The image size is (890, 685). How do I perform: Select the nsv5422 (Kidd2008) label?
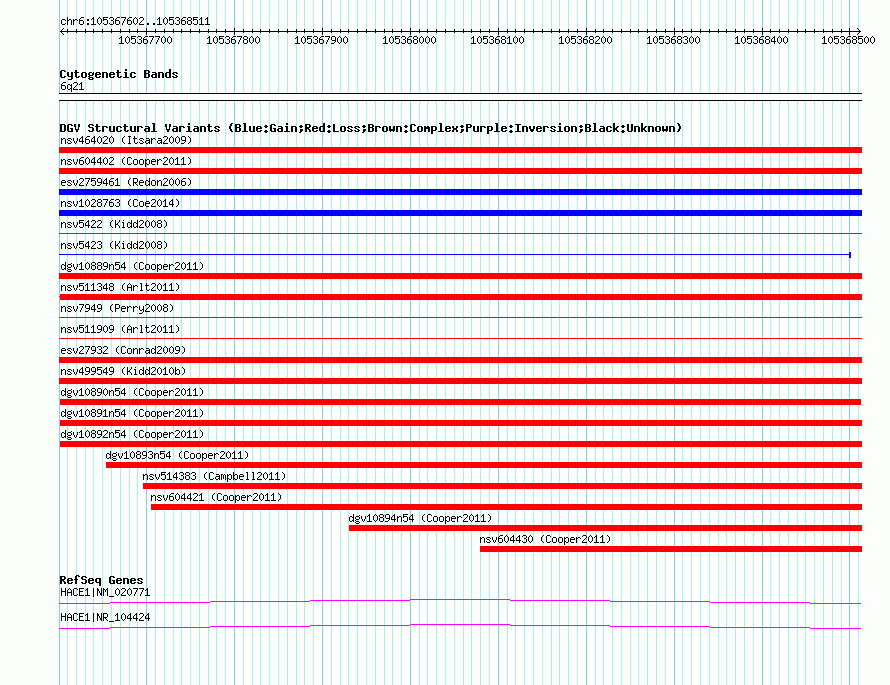[x=114, y=224]
